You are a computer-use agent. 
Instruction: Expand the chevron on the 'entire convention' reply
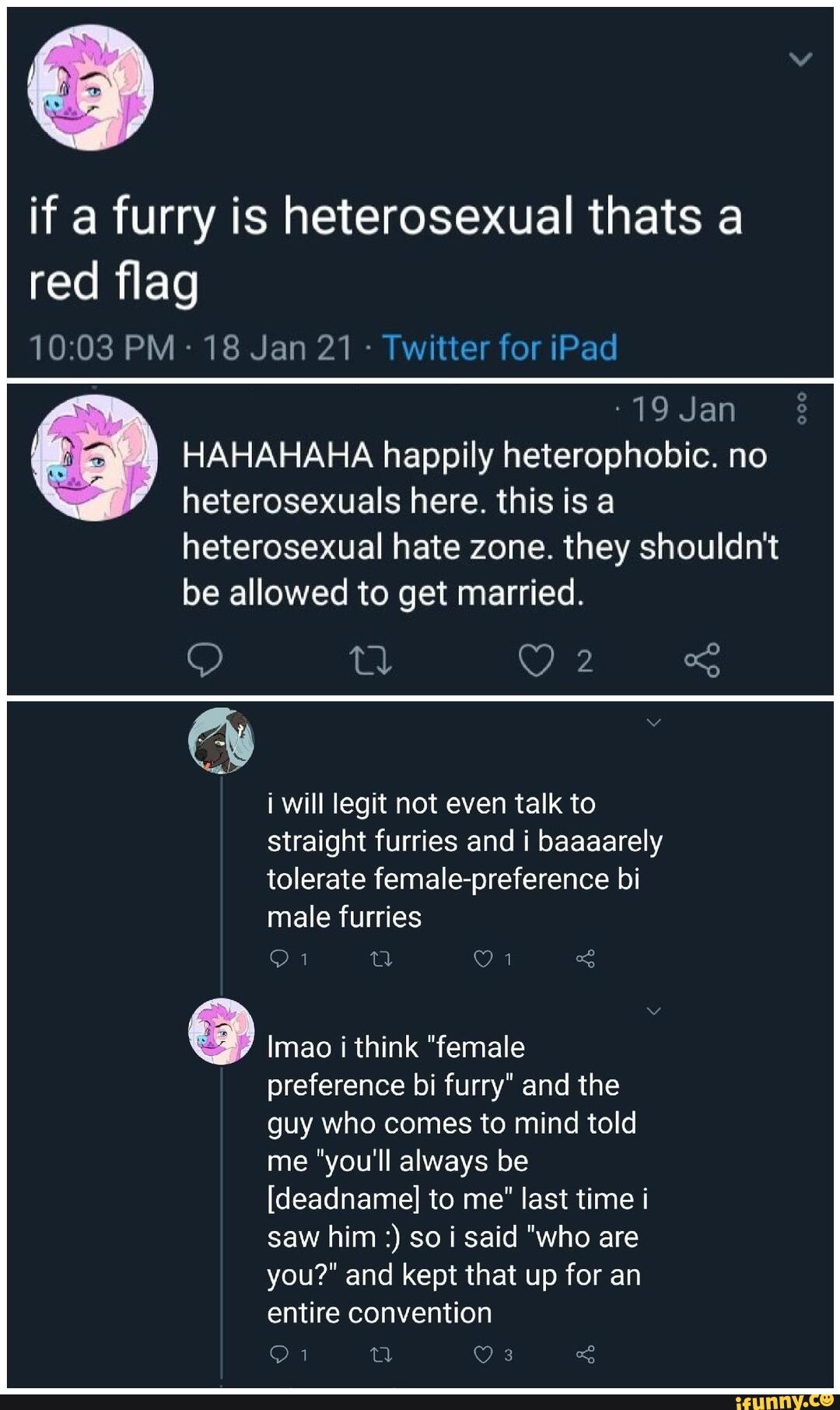653,1011
